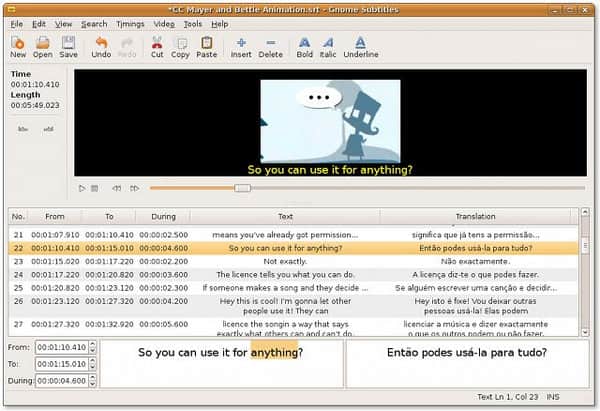
Task: Insert a new subtitle with the plus icon
Action: tap(241, 47)
